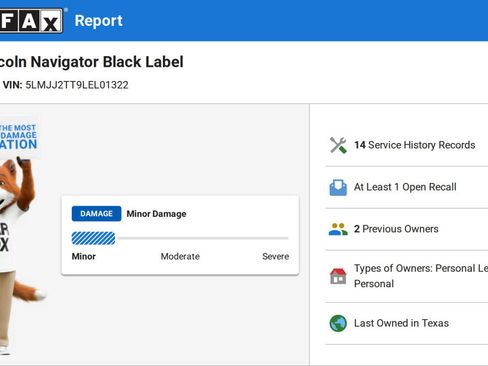
Task: Open At Least 1 Open Recall entry
Action: pos(405,187)
